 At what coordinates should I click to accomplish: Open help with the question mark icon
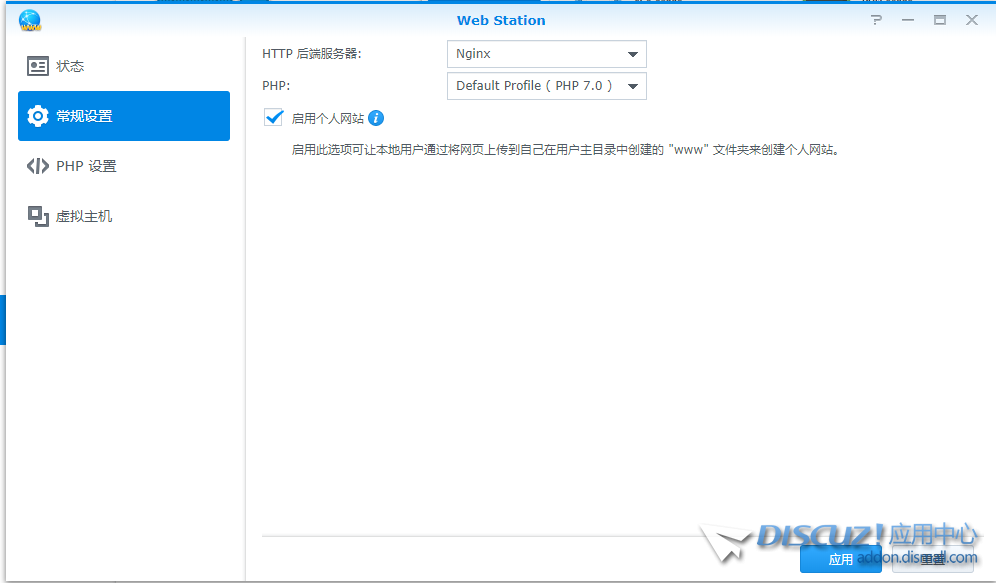[877, 20]
